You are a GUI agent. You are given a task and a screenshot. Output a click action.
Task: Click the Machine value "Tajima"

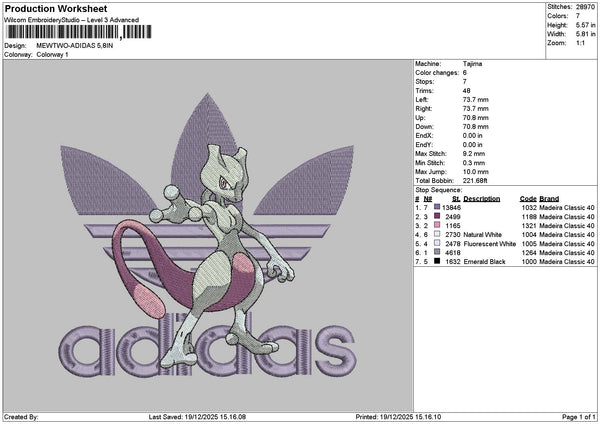point(472,64)
